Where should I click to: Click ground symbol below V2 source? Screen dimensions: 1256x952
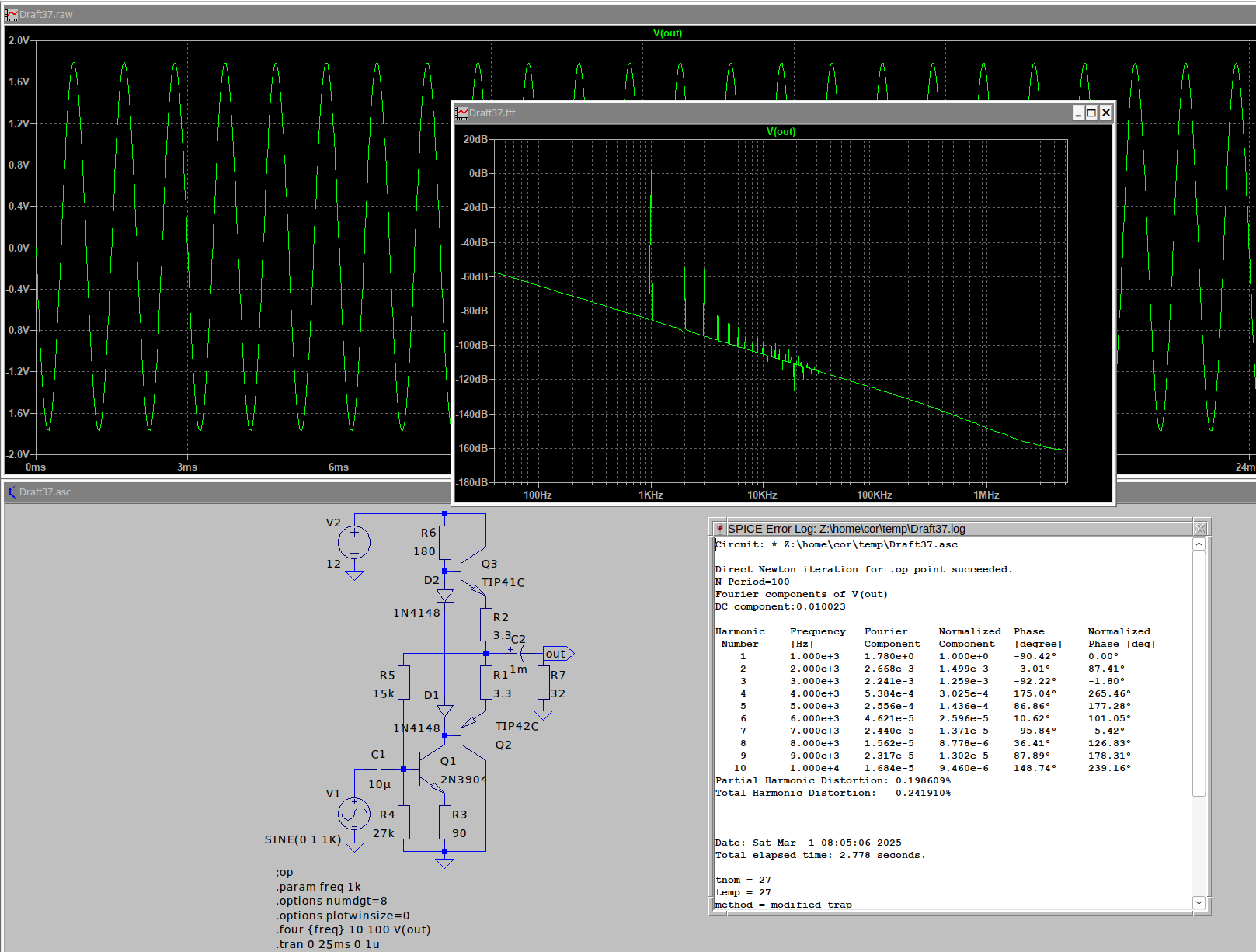[x=354, y=576]
